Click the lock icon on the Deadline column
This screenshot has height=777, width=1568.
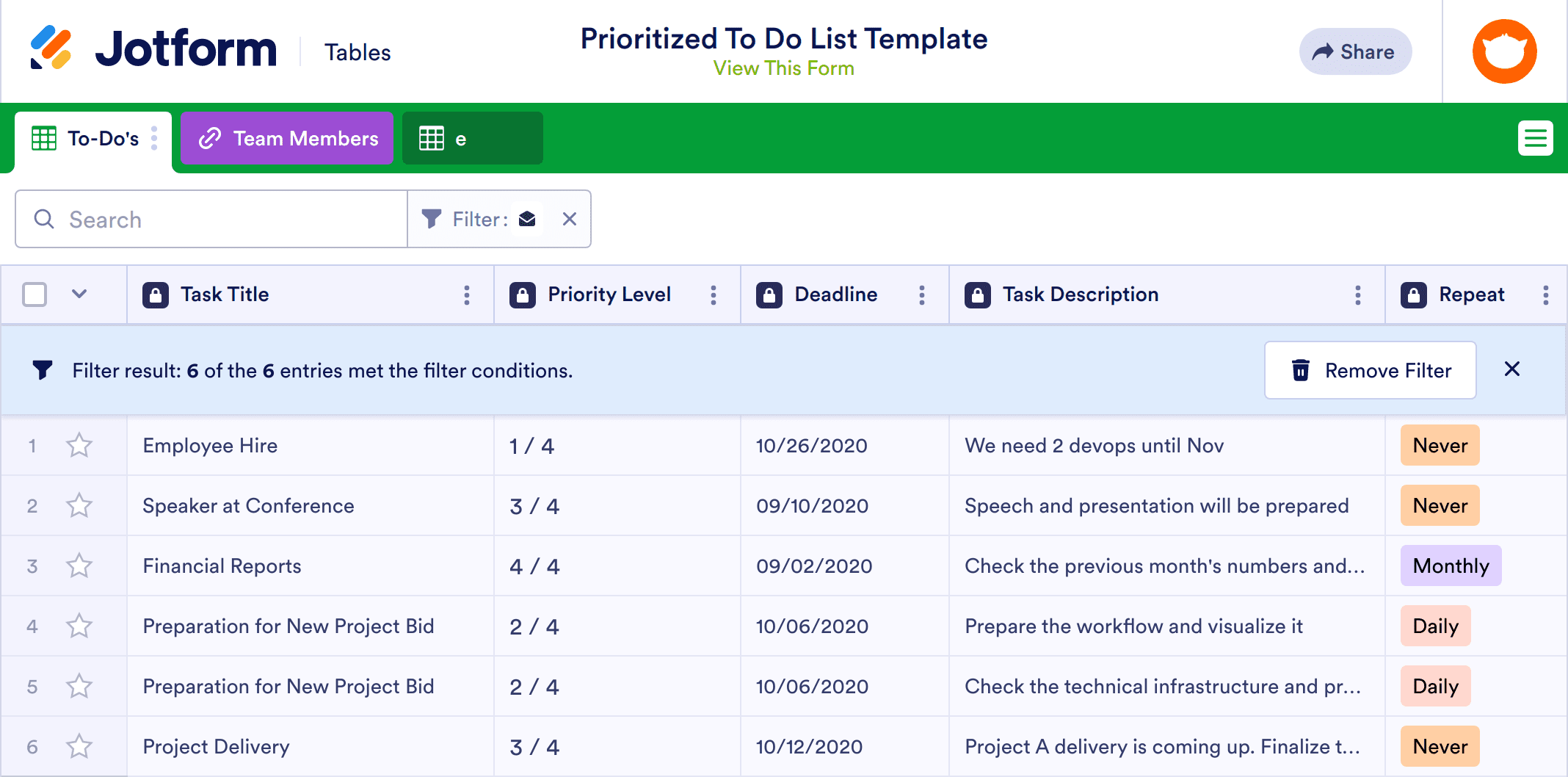point(769,294)
